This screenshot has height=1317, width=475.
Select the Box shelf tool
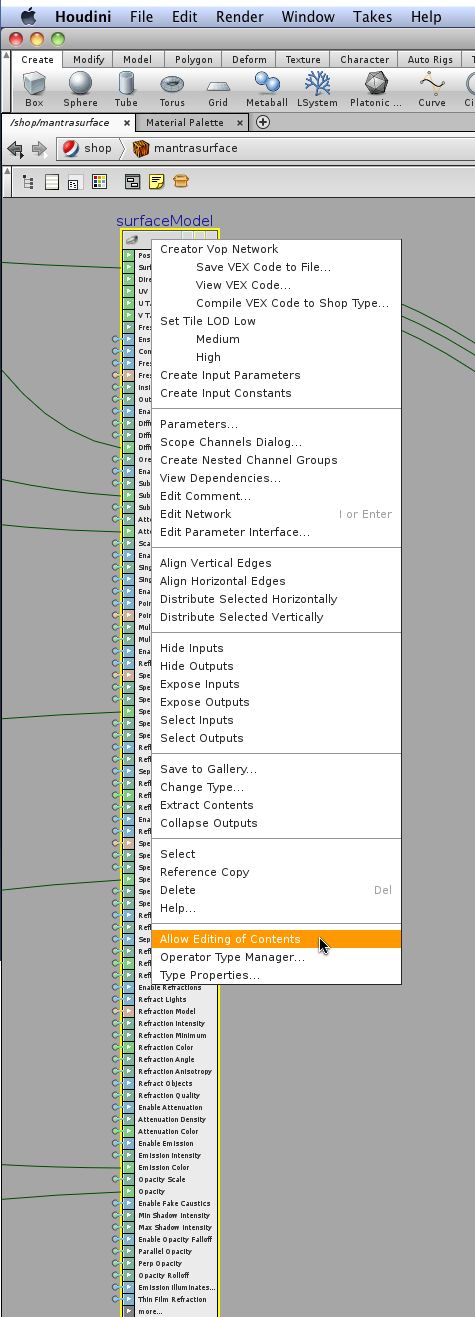34,90
